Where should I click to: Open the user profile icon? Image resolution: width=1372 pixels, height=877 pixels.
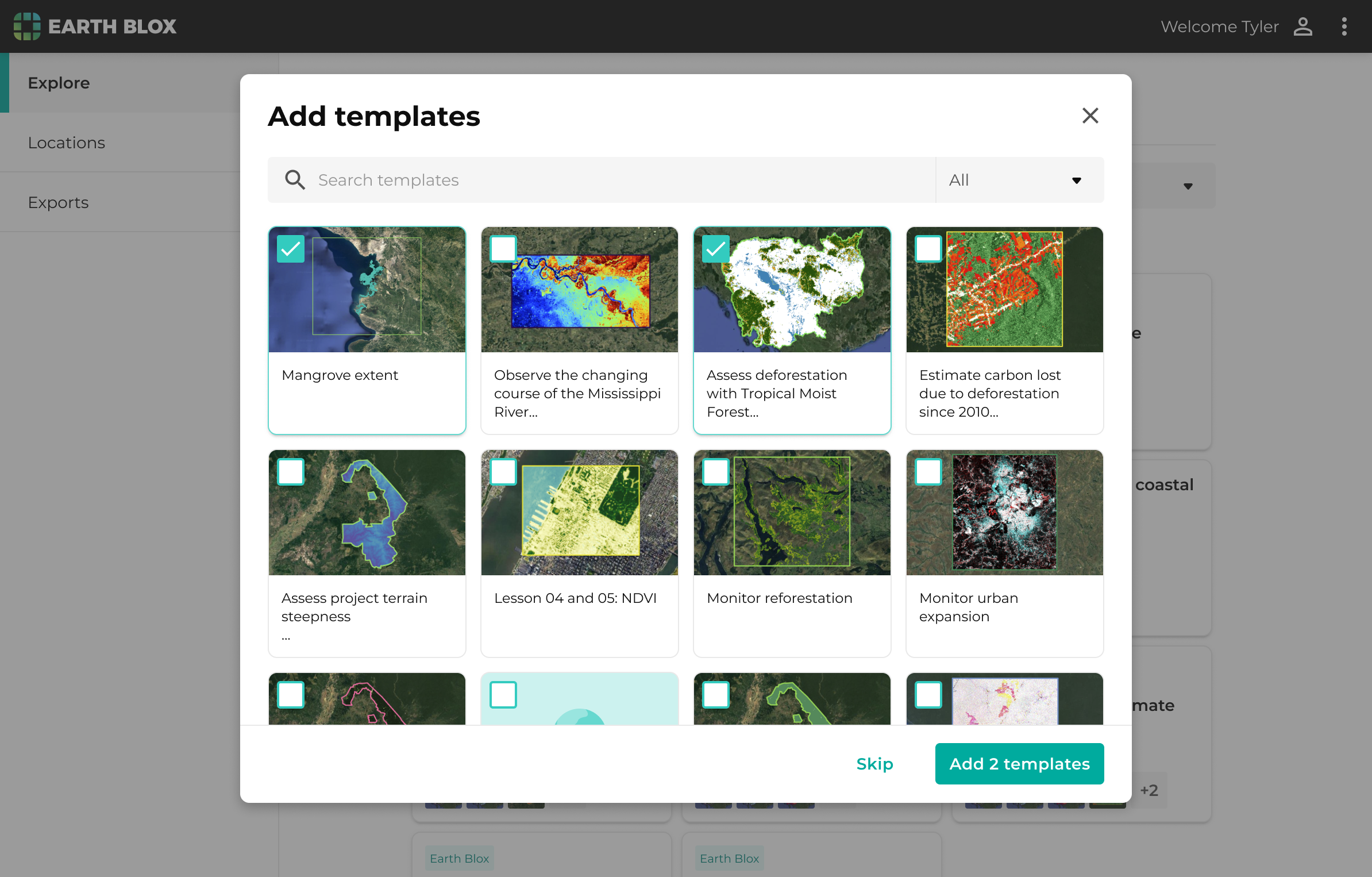coord(1302,26)
